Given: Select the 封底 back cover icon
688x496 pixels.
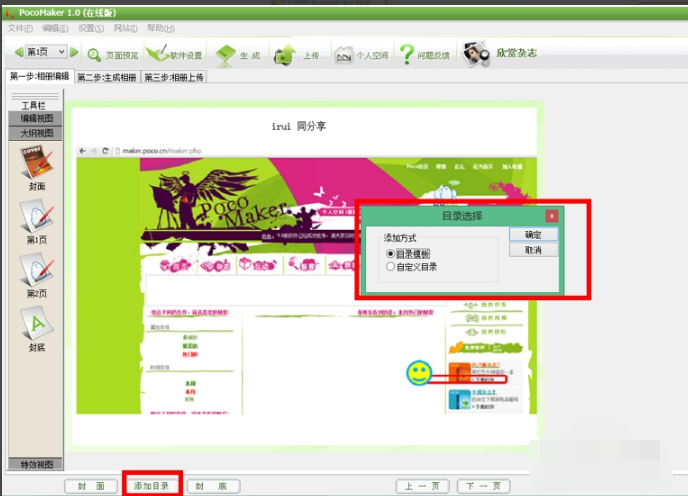Looking at the screenshot, I should (x=36, y=323).
